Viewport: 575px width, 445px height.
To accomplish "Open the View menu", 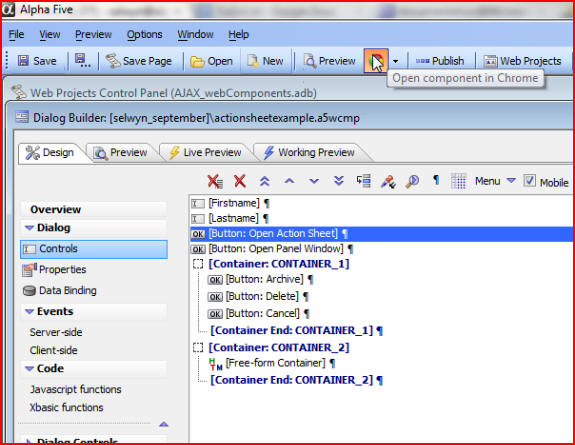I will [x=50, y=34].
